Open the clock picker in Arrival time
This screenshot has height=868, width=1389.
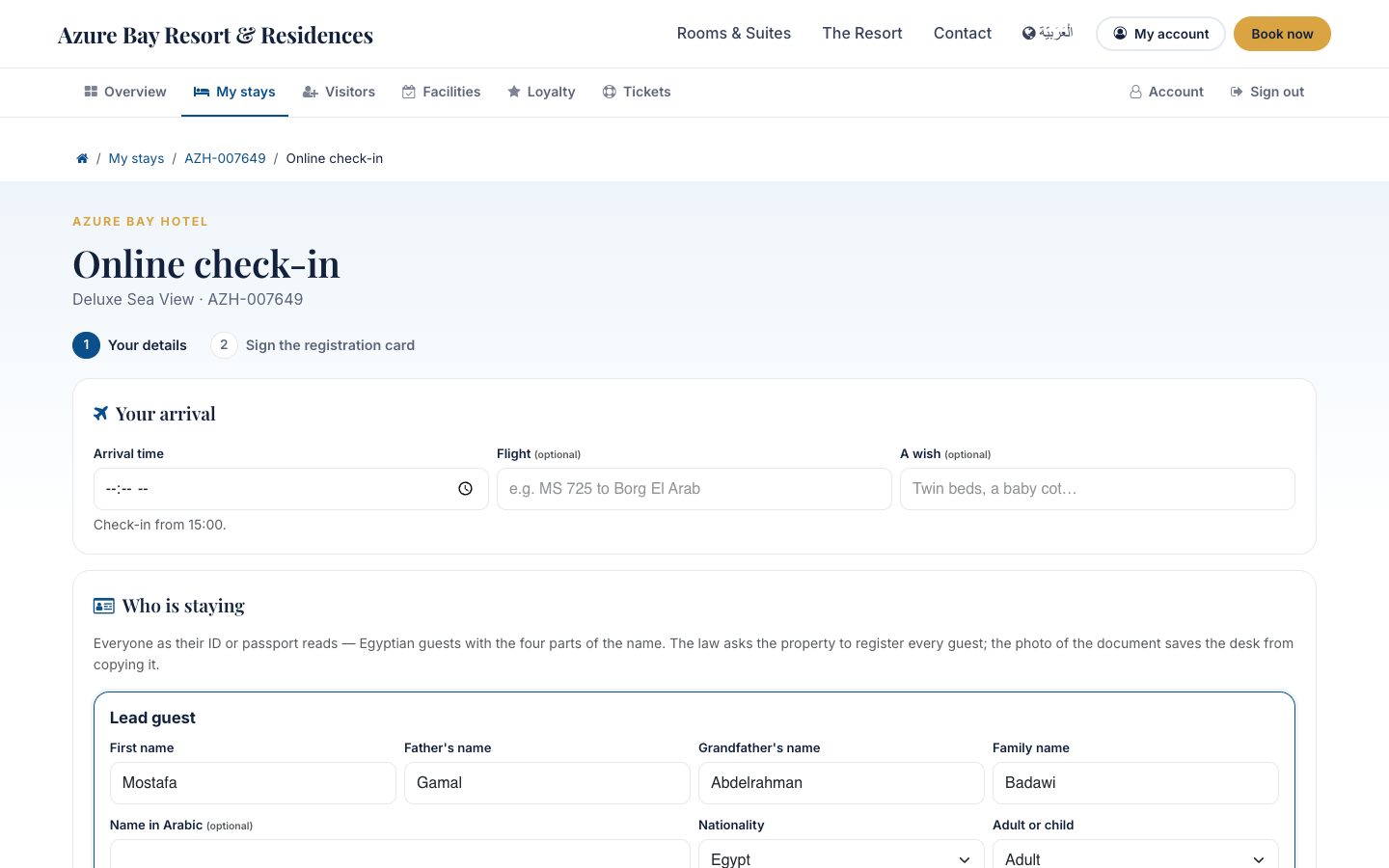pyautogui.click(x=465, y=489)
